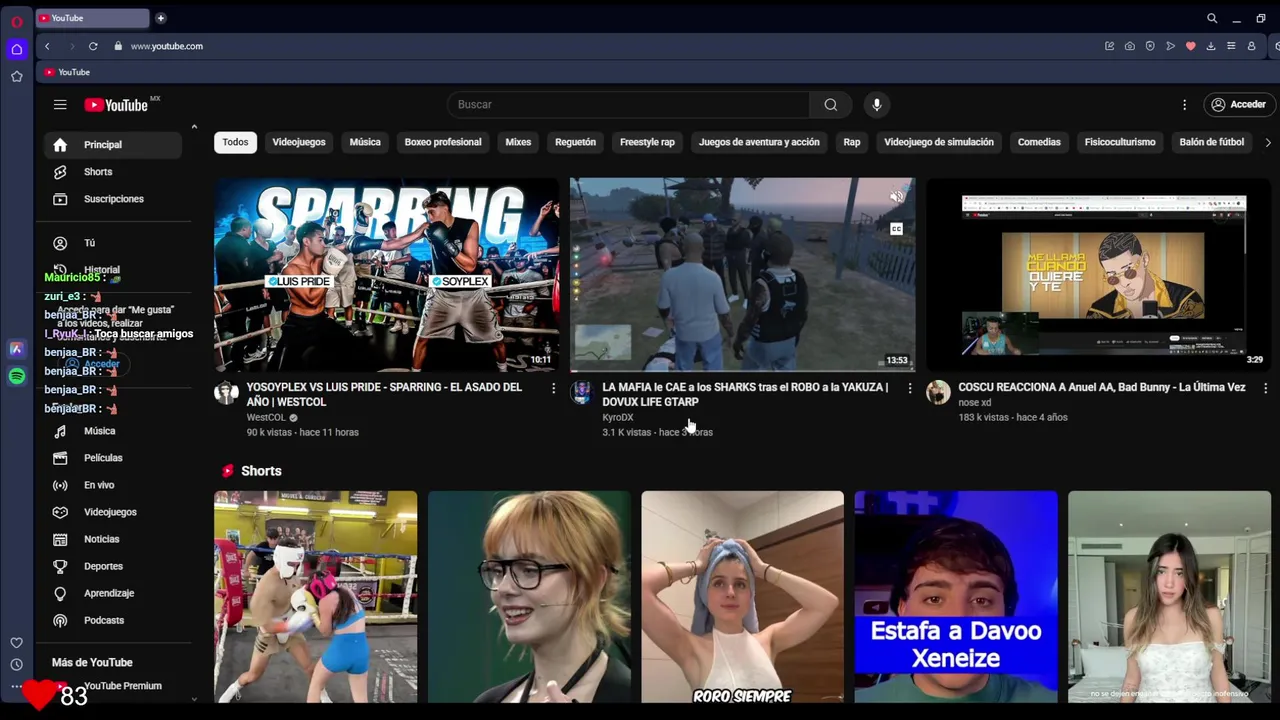Open Shorts in the sidebar
This screenshot has width=1280, height=720.
tap(113, 172)
